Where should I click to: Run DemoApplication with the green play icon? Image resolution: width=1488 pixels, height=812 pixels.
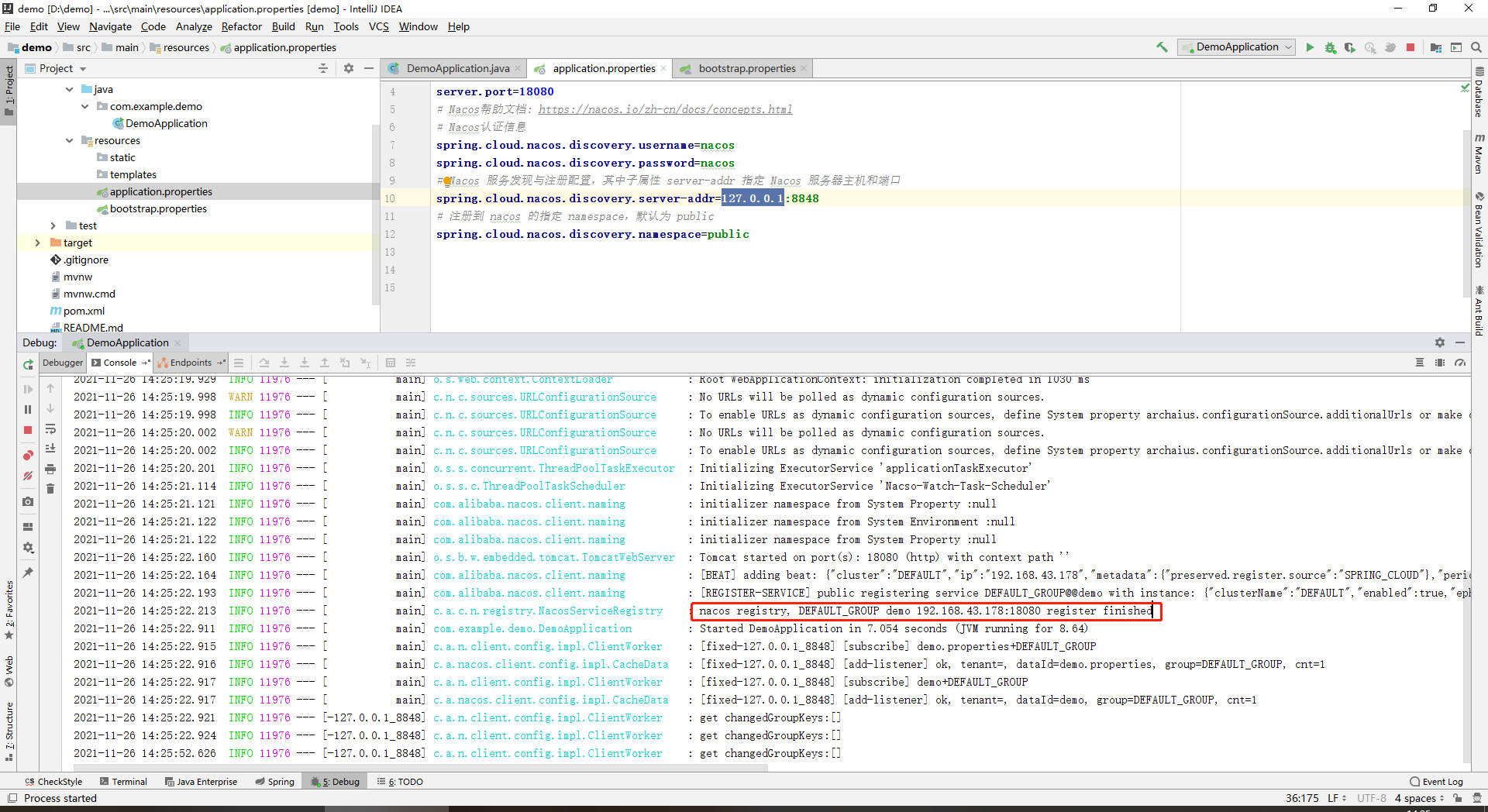click(x=1310, y=47)
